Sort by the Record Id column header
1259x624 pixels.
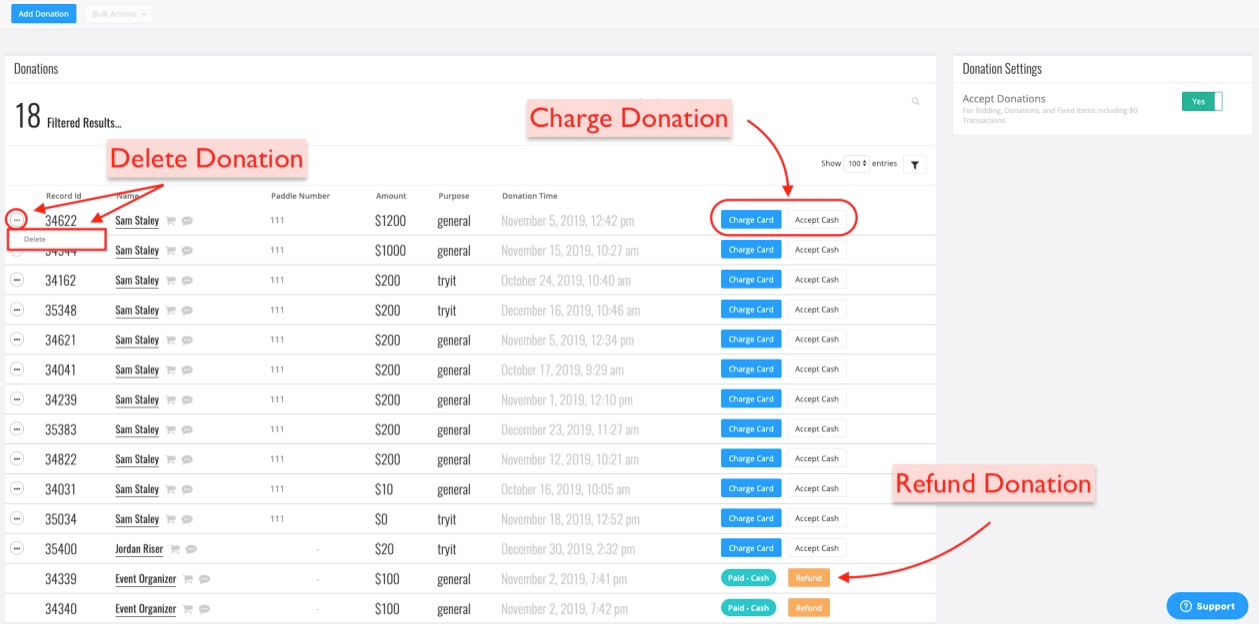click(64, 196)
